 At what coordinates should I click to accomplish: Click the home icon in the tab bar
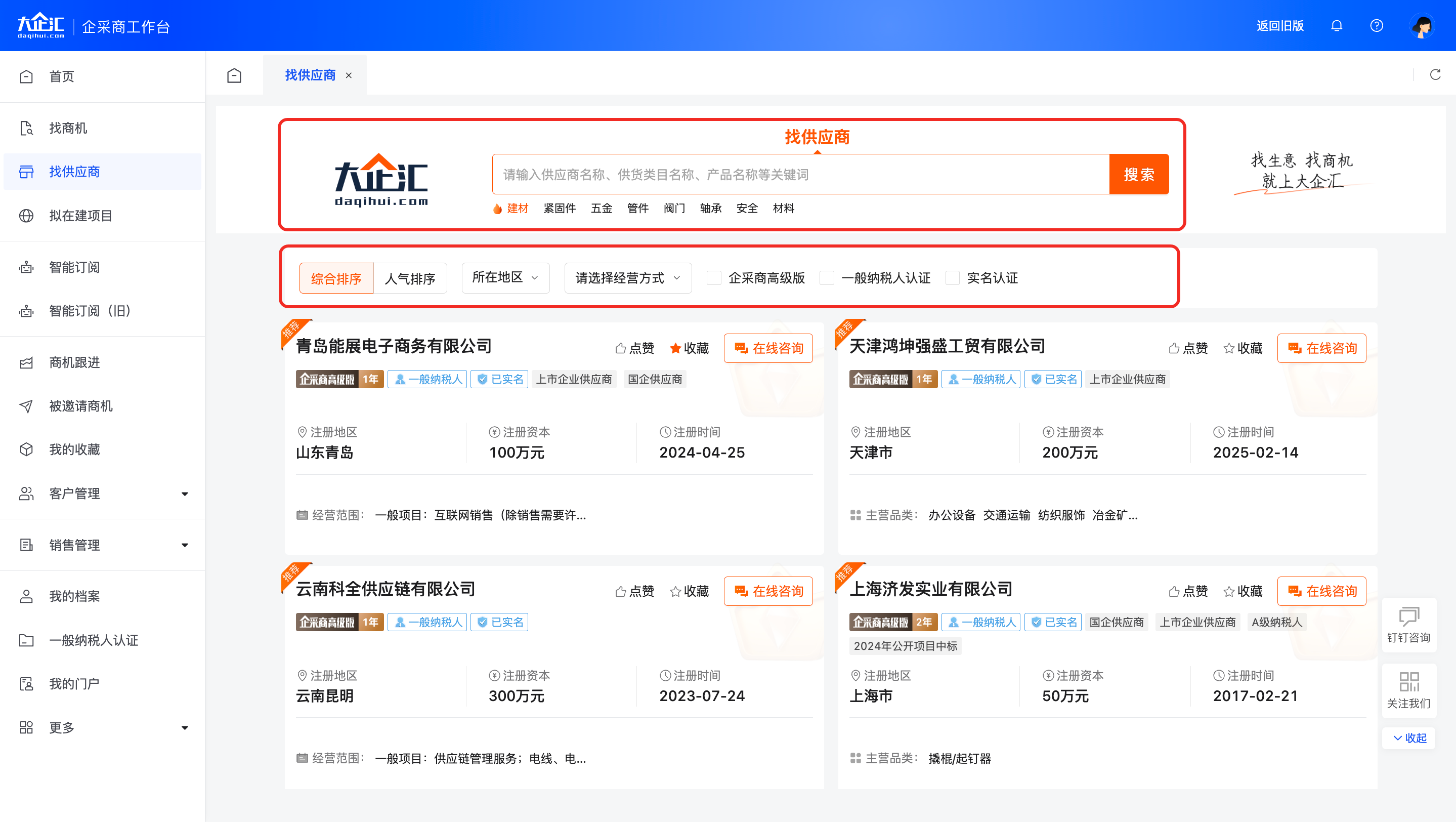pyautogui.click(x=234, y=75)
